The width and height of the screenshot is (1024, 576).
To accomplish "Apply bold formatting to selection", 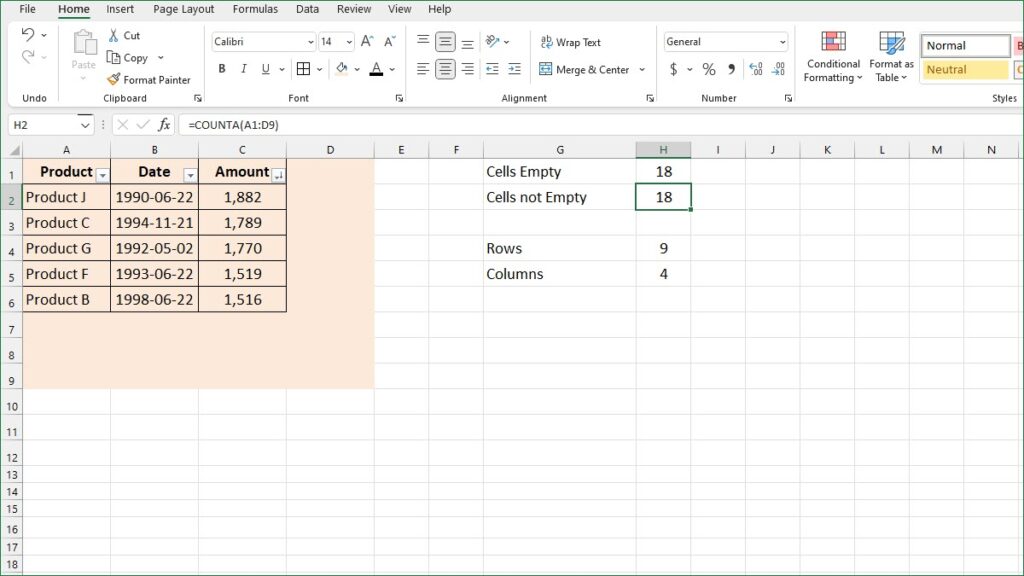I will pyautogui.click(x=222, y=69).
